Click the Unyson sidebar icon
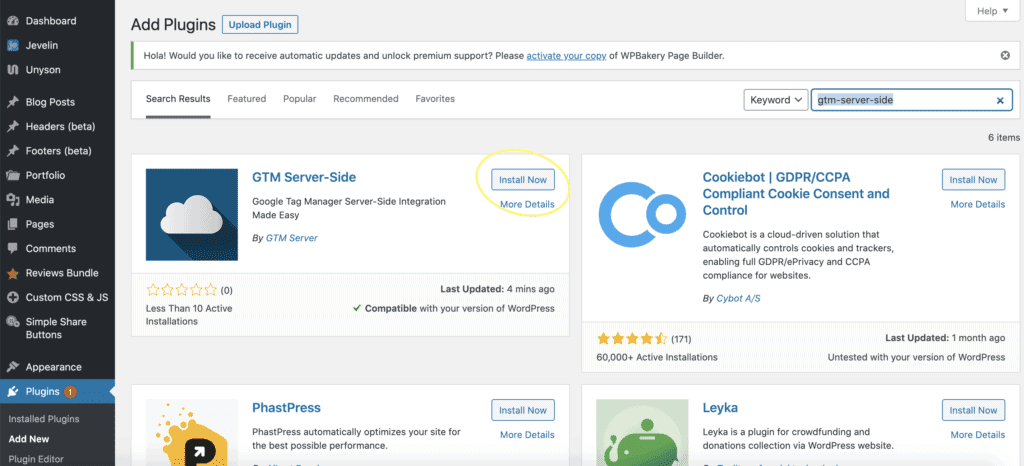1024x466 pixels. coord(12,70)
